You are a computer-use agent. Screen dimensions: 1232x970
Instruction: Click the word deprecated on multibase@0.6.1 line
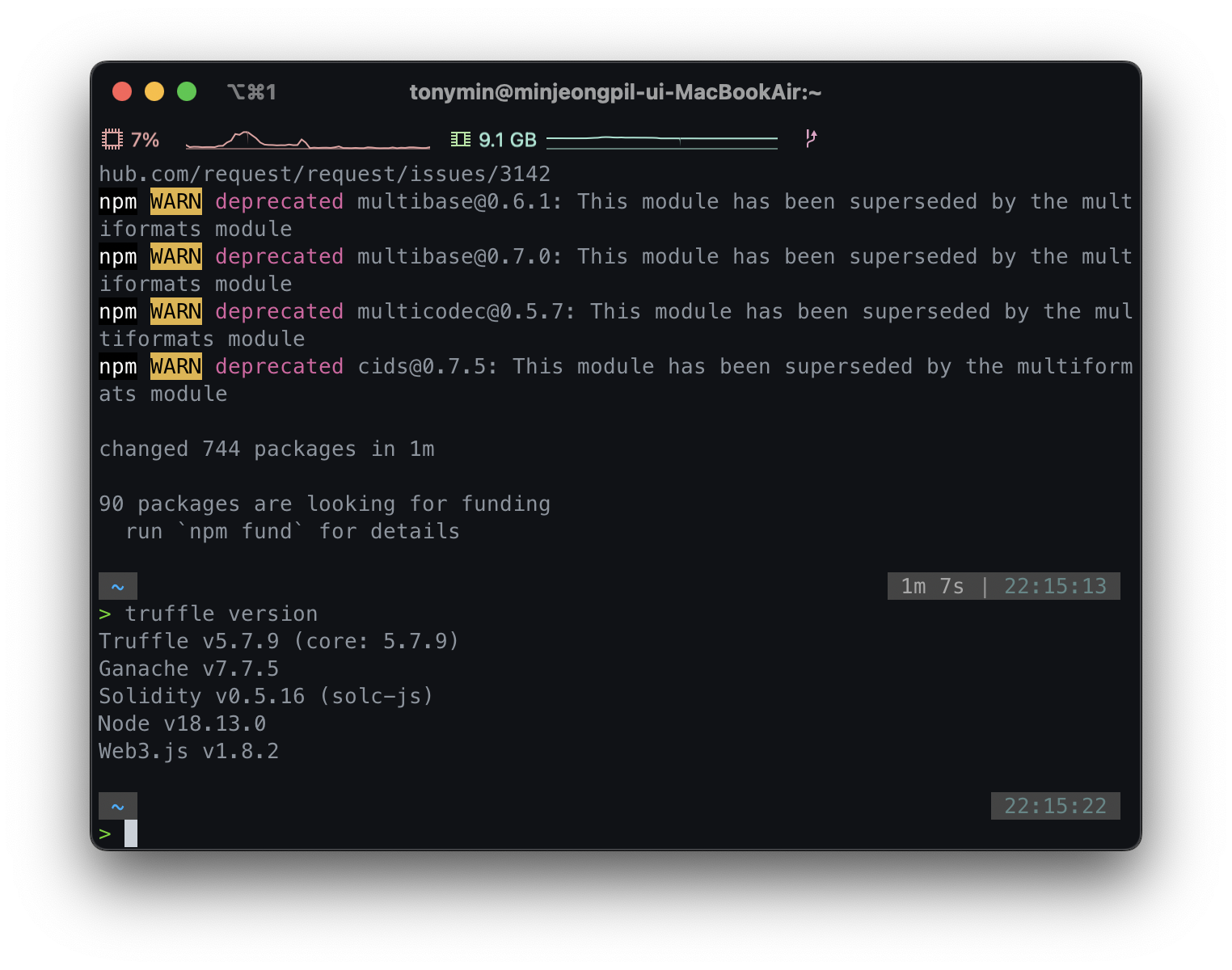pyautogui.click(x=280, y=201)
